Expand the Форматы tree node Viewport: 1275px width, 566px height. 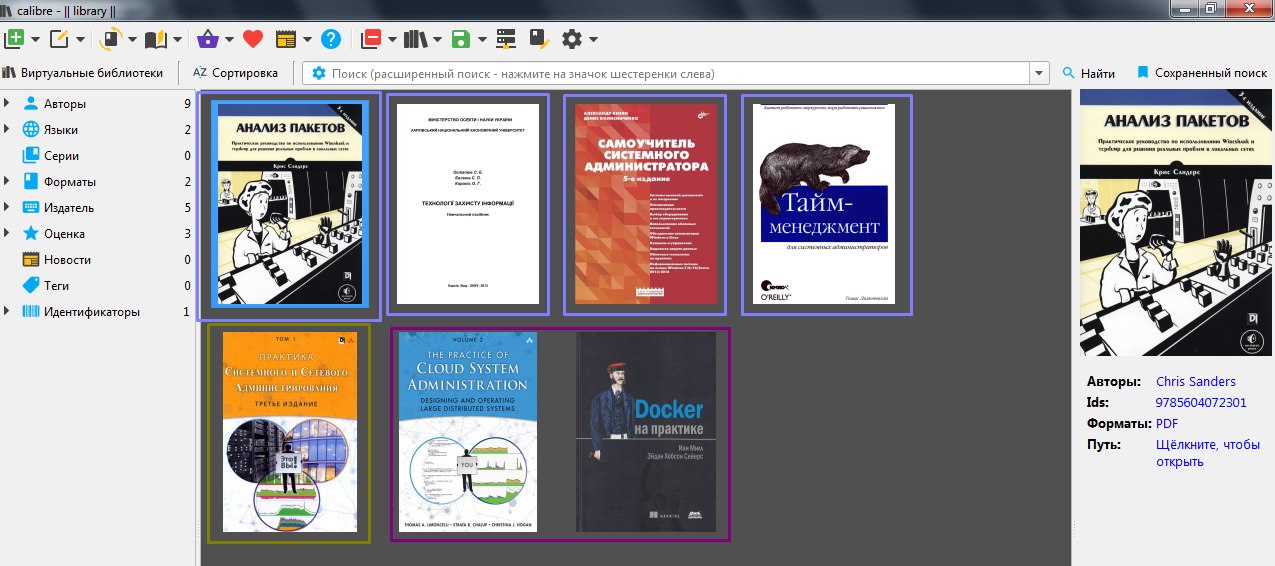pos(8,181)
